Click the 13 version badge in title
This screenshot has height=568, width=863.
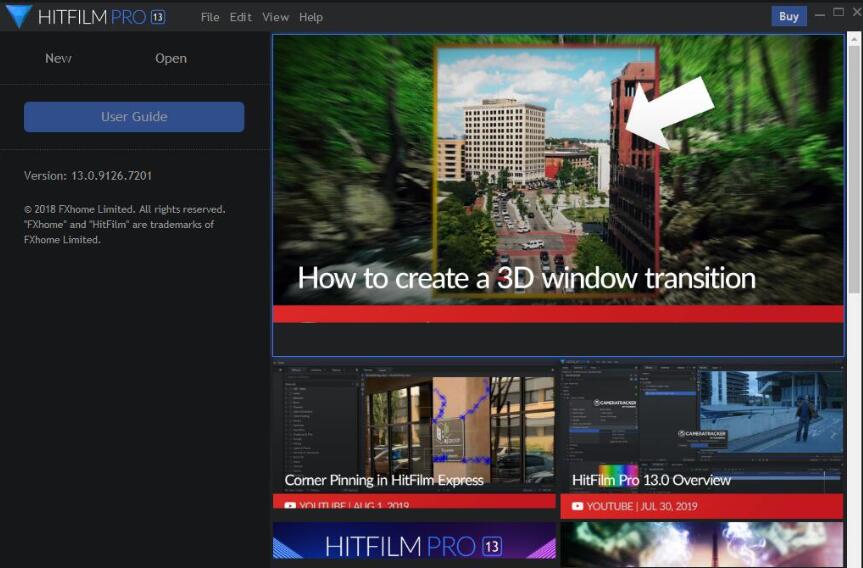point(158,17)
